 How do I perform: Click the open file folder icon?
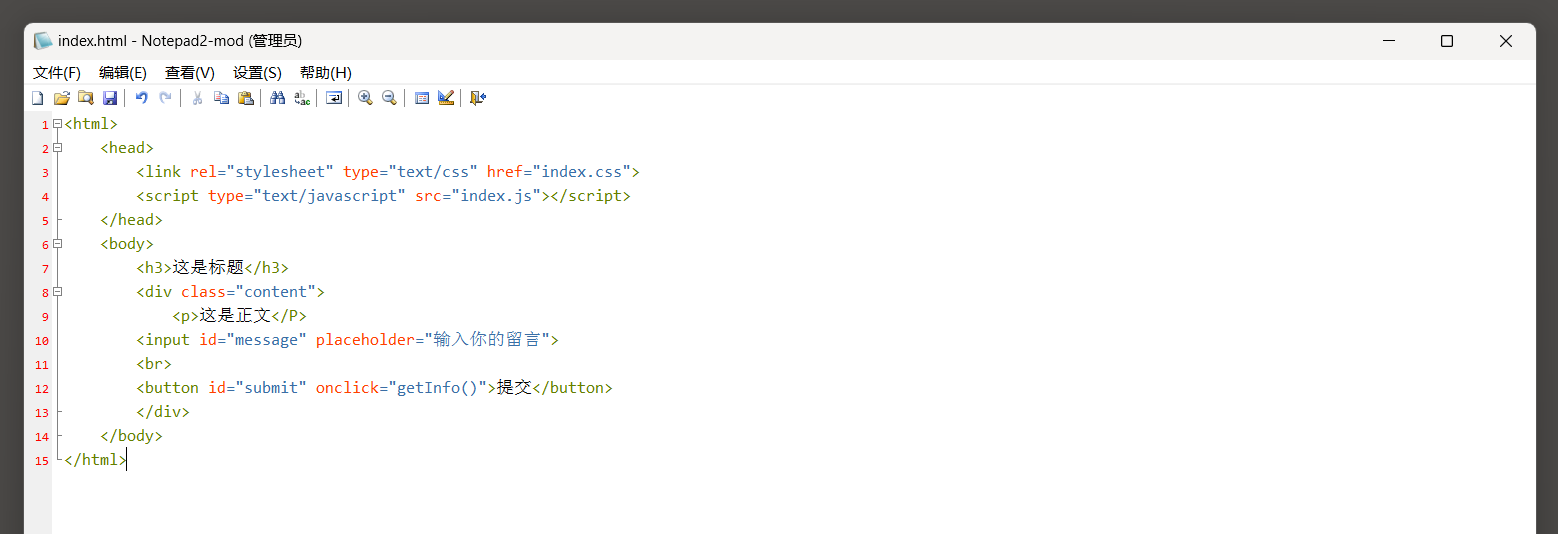62,98
